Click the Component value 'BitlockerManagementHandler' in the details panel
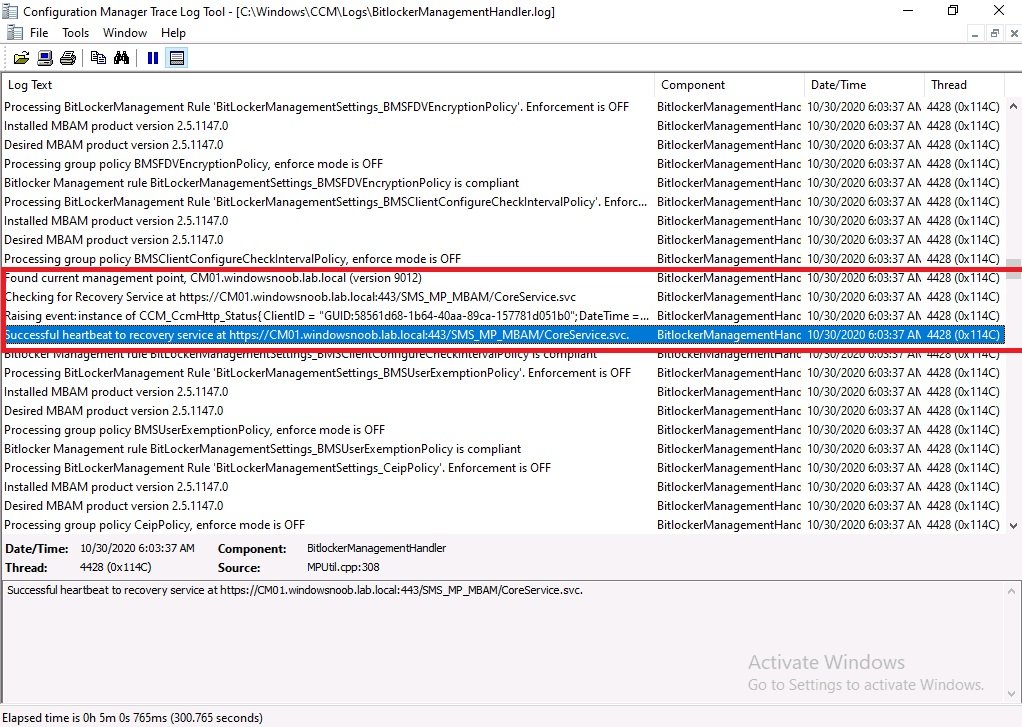Screen dimensions: 1022x727 tap(376, 548)
